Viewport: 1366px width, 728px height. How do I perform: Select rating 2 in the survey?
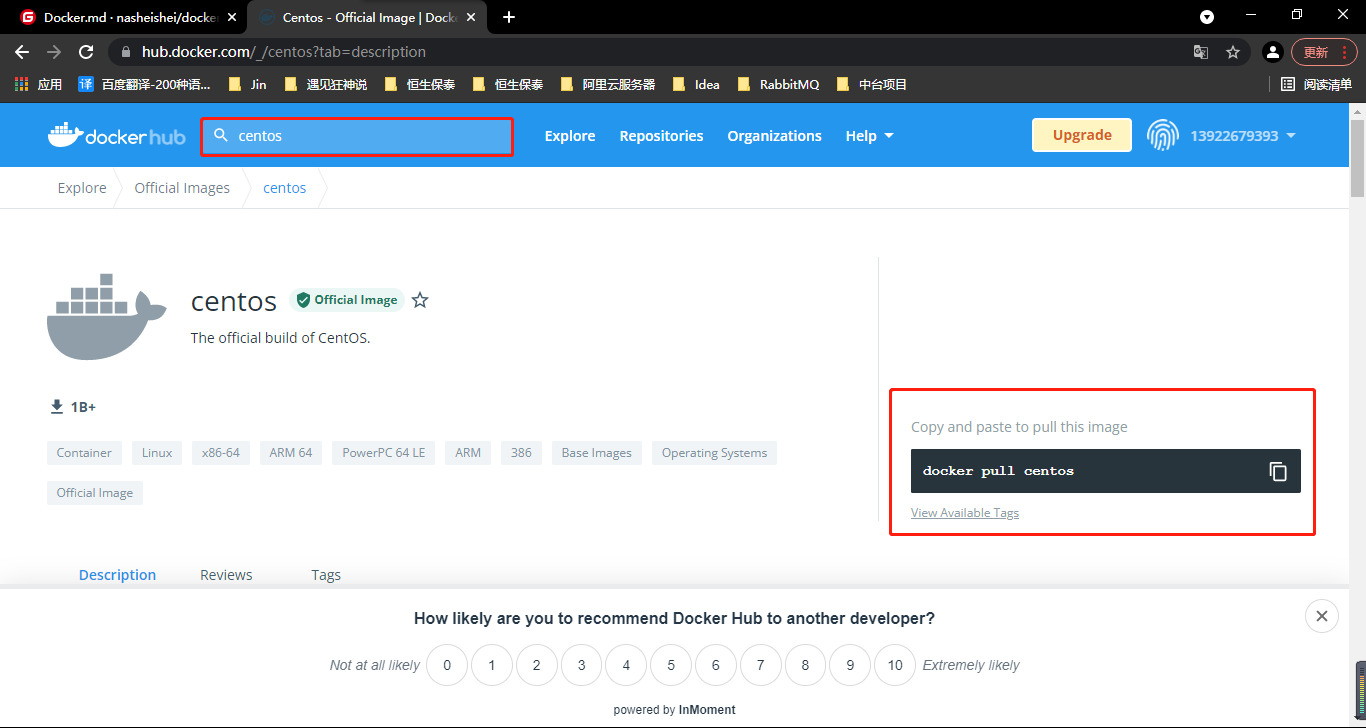pos(537,665)
